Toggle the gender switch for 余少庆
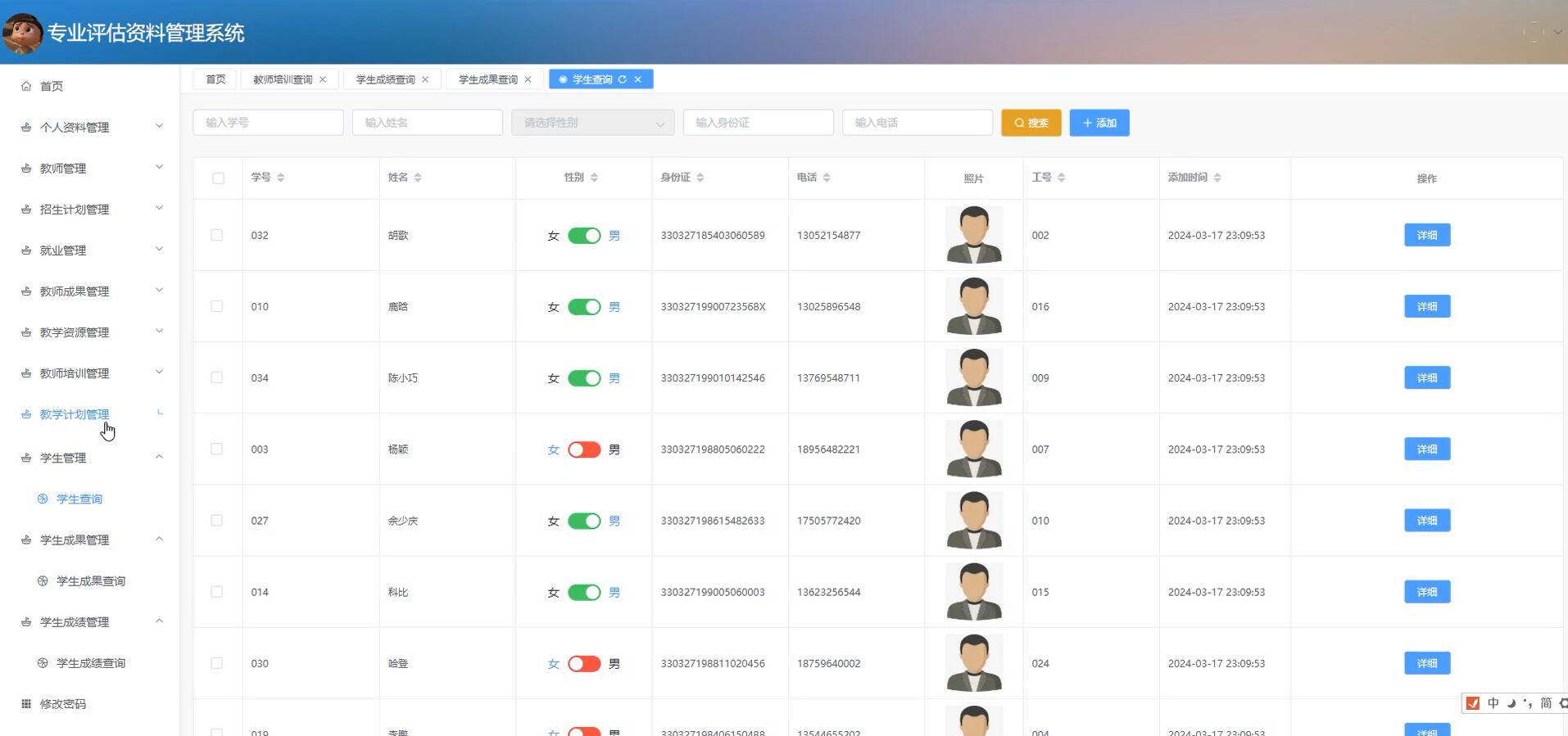Viewport: 1568px width, 736px height. 584,521
